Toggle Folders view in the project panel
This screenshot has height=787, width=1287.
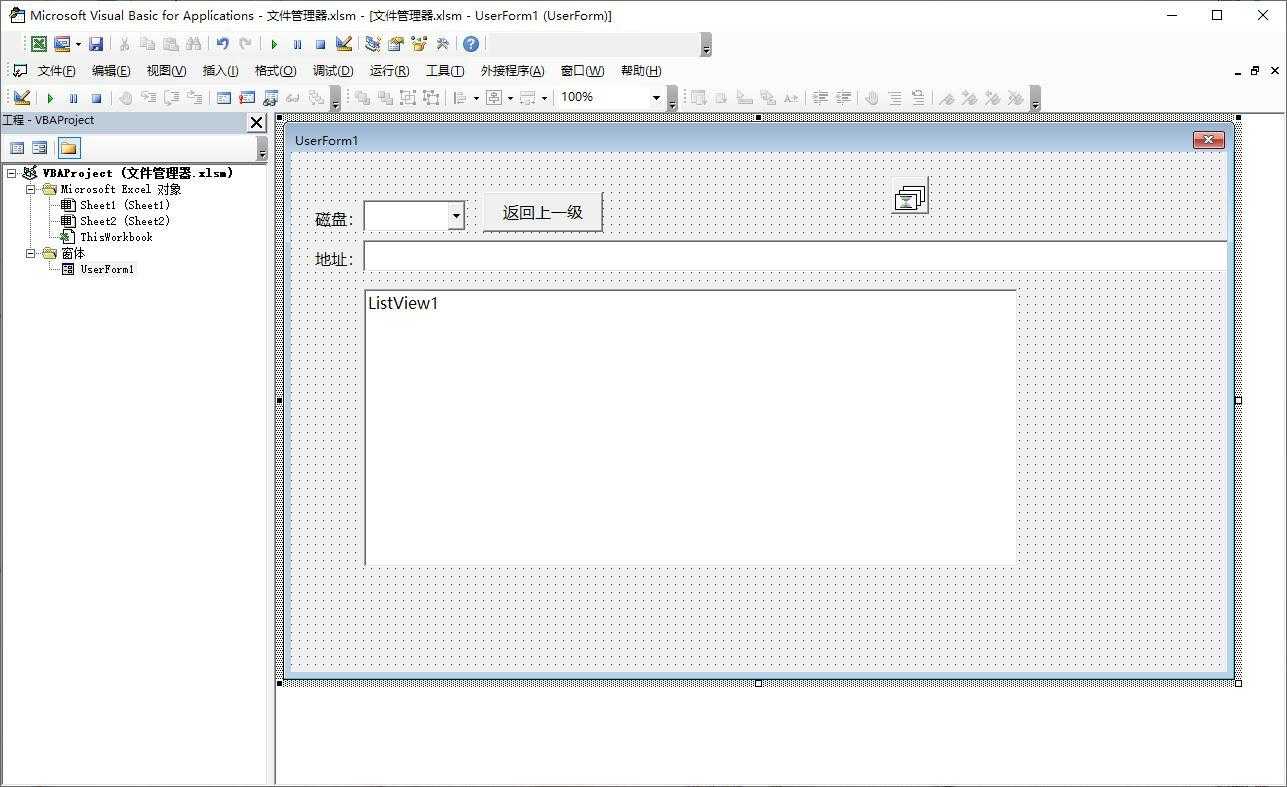pyautogui.click(x=68, y=148)
